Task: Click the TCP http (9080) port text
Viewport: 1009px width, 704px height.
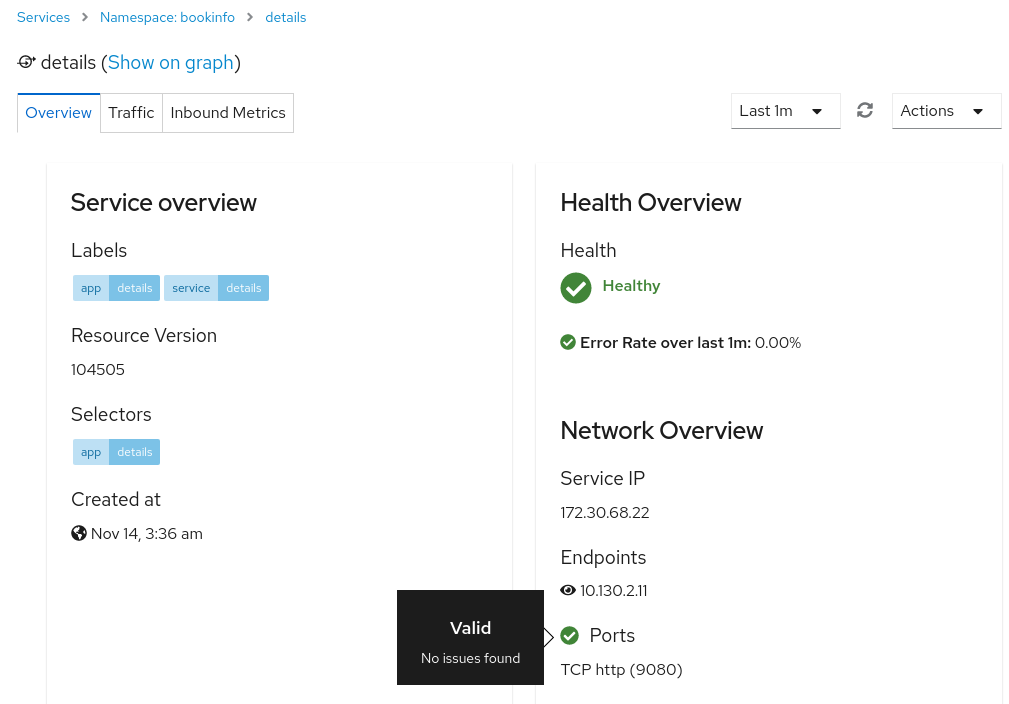Action: pos(622,669)
